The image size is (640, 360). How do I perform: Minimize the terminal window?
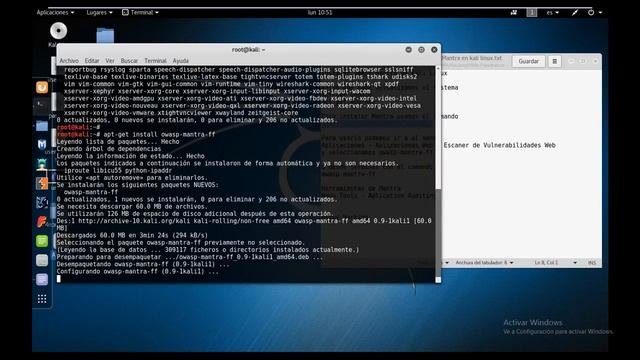pos(409,50)
